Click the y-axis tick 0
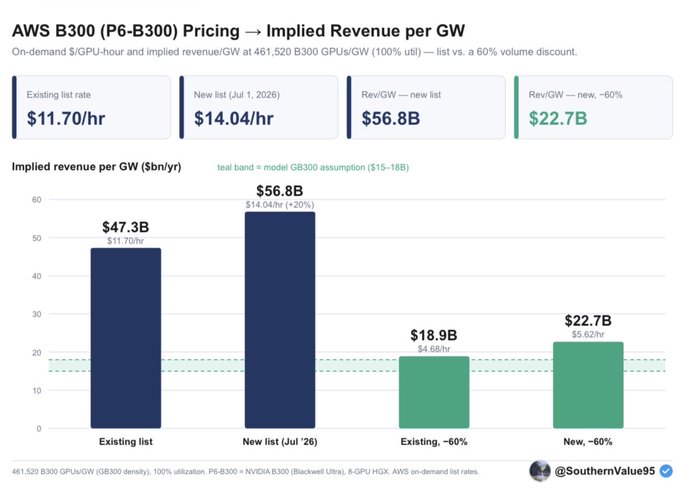This screenshot has width=680, height=489. click(x=39, y=429)
